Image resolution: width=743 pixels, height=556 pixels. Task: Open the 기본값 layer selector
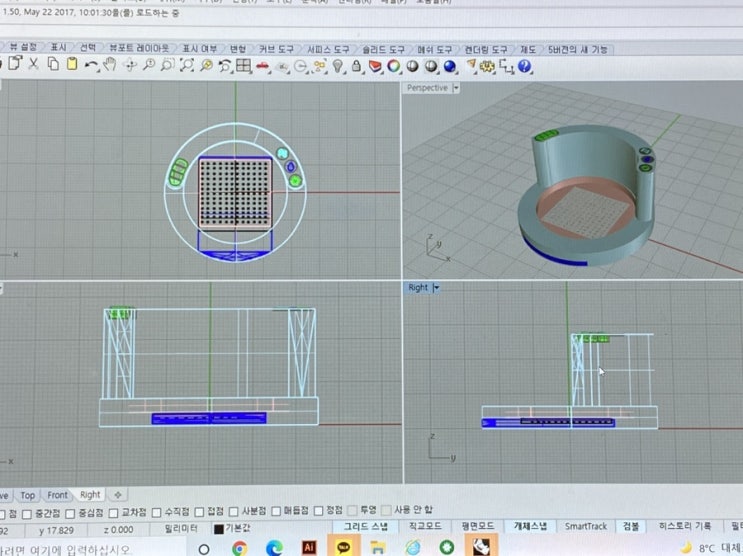pos(238,528)
